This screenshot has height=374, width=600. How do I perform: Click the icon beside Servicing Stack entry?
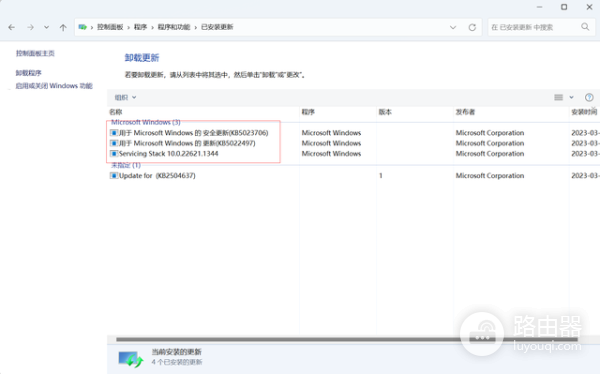[114, 154]
